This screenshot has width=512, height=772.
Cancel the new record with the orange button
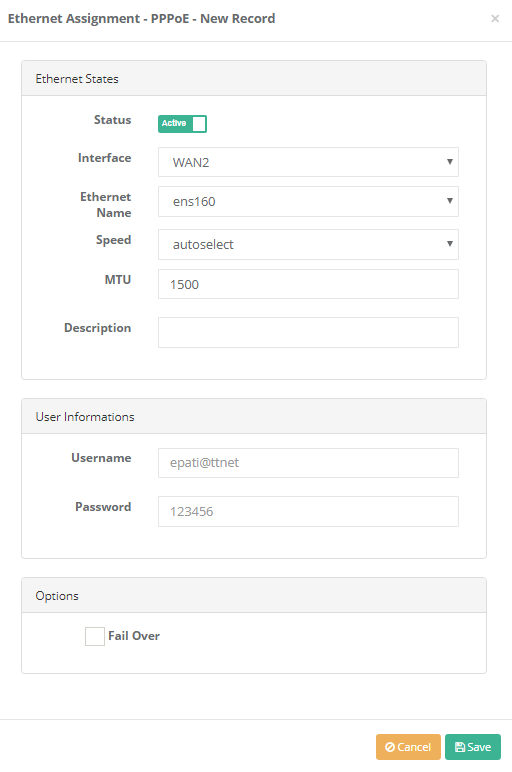408,747
